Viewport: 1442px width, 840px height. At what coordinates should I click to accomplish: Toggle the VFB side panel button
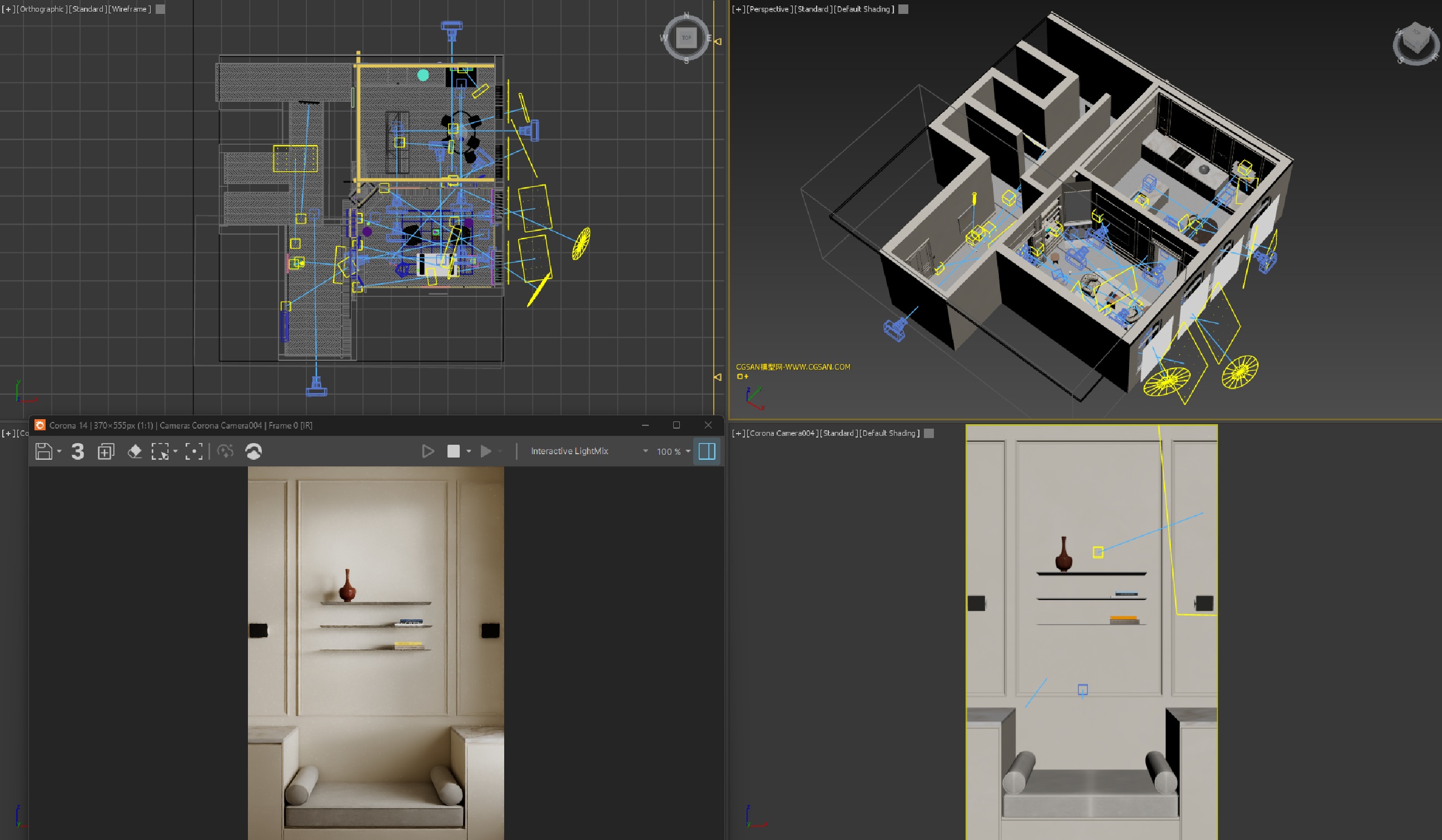click(x=707, y=451)
